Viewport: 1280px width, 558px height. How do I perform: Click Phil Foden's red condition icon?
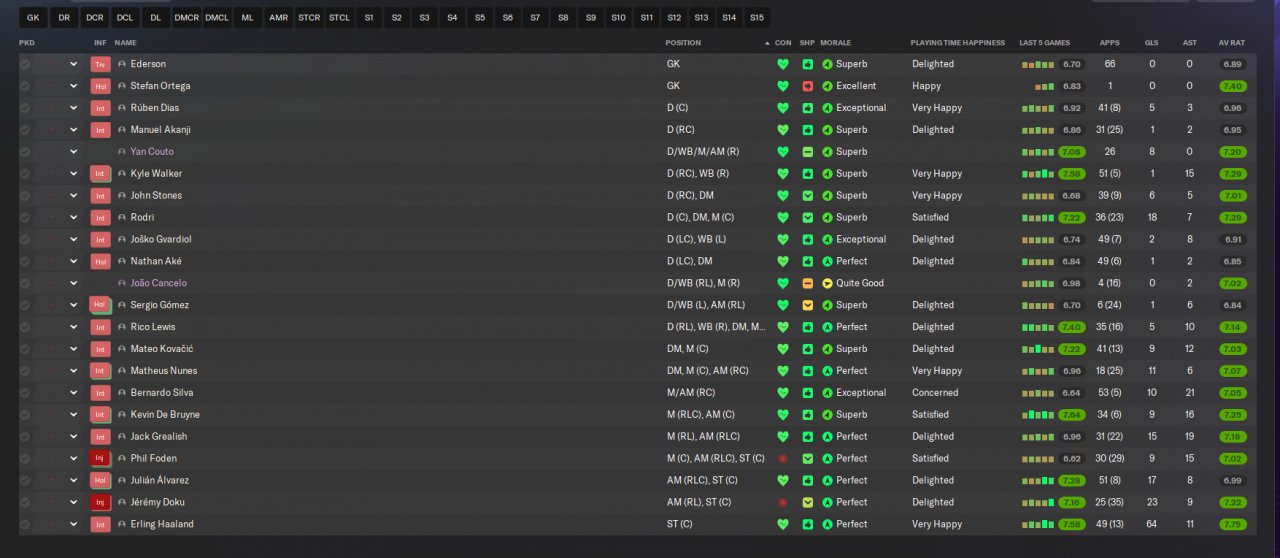783,458
